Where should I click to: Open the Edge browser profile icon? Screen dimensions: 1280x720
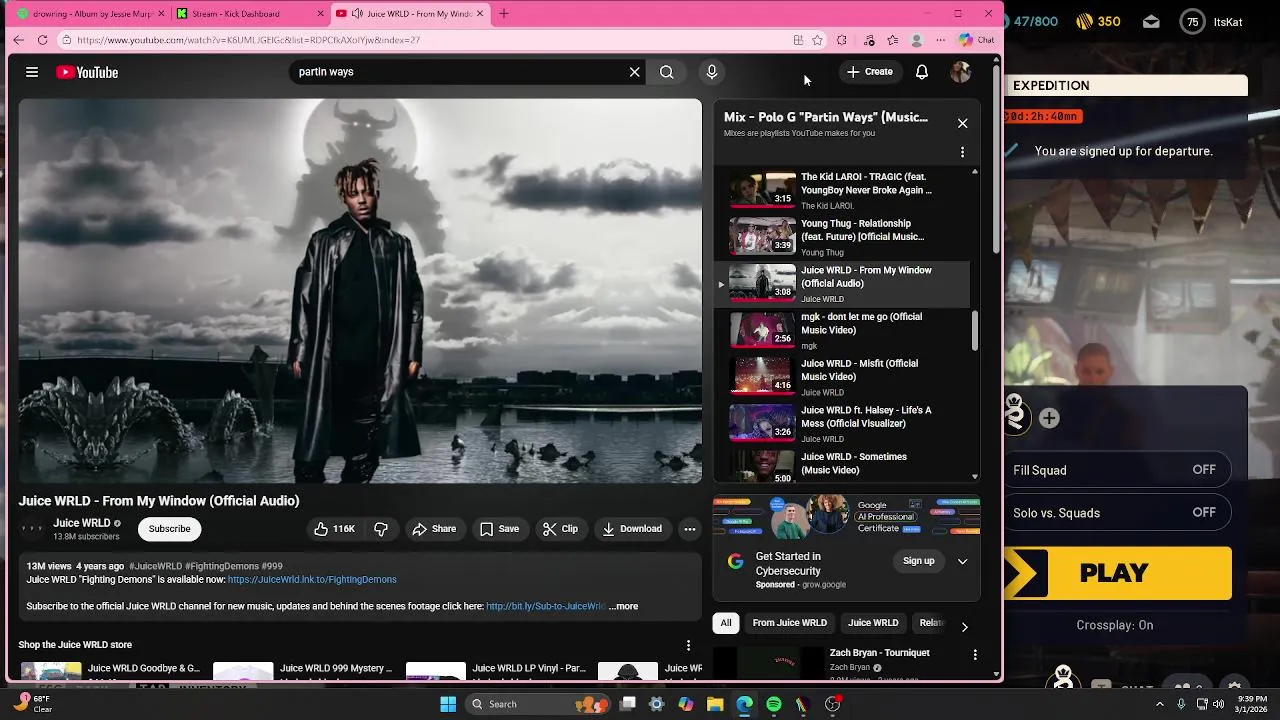916,40
